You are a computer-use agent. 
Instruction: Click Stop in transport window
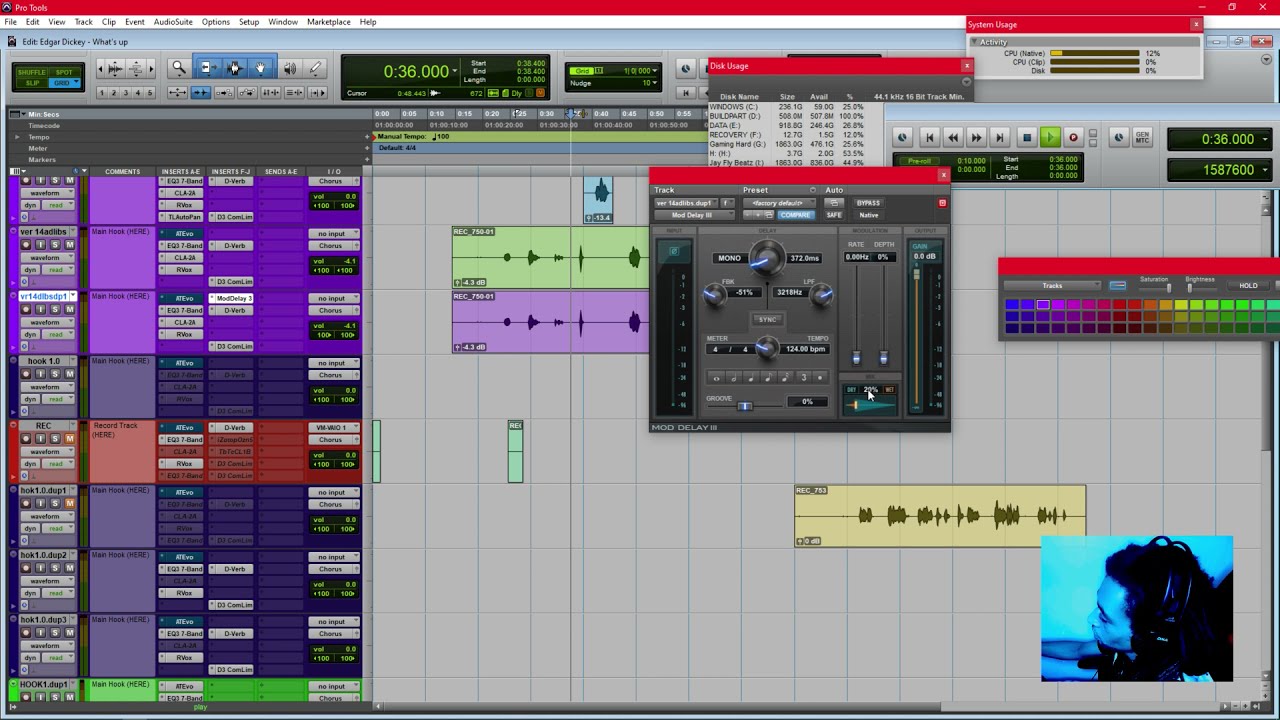pyautogui.click(x=1026, y=138)
